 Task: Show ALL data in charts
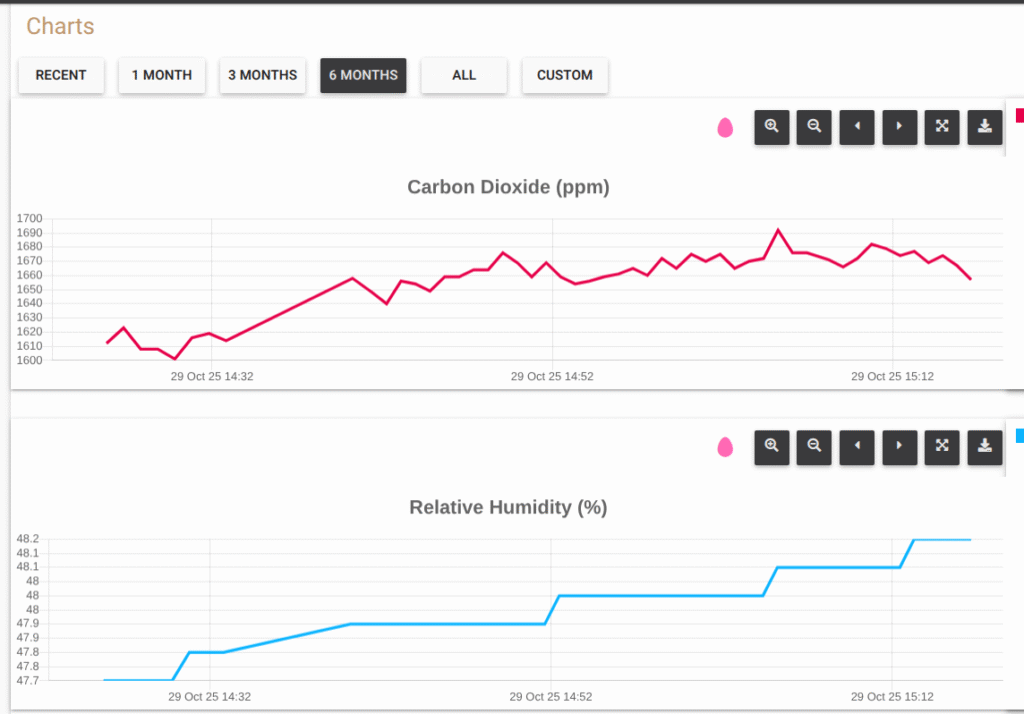(464, 75)
